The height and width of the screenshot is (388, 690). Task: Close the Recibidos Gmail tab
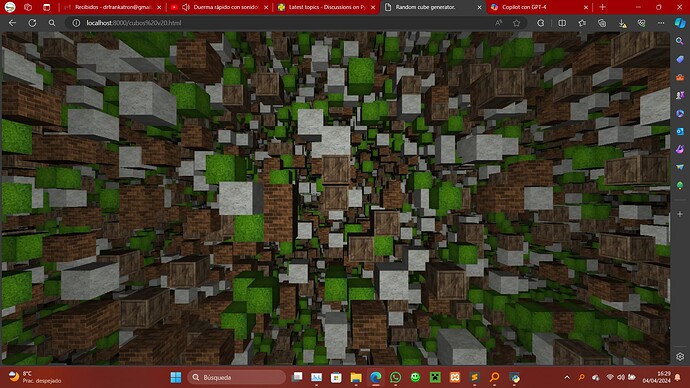pos(159,7)
